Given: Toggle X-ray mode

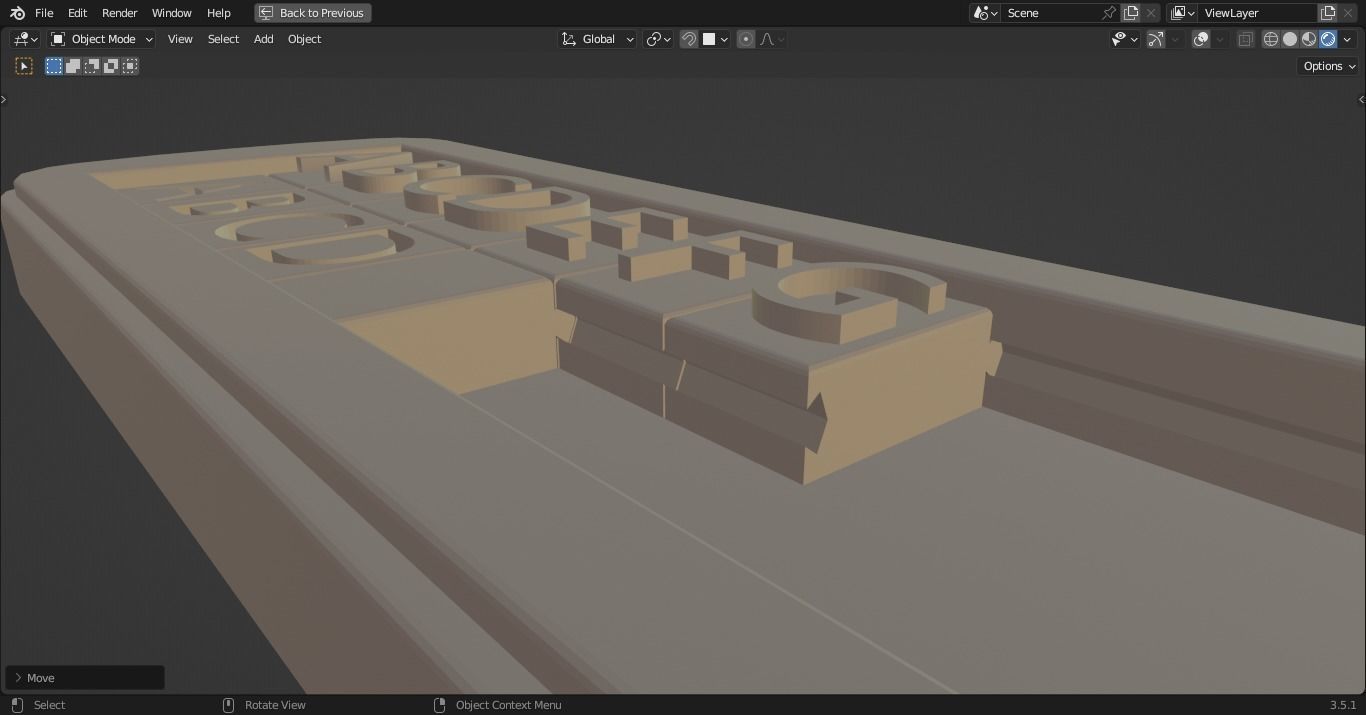Looking at the screenshot, I should (x=1245, y=39).
